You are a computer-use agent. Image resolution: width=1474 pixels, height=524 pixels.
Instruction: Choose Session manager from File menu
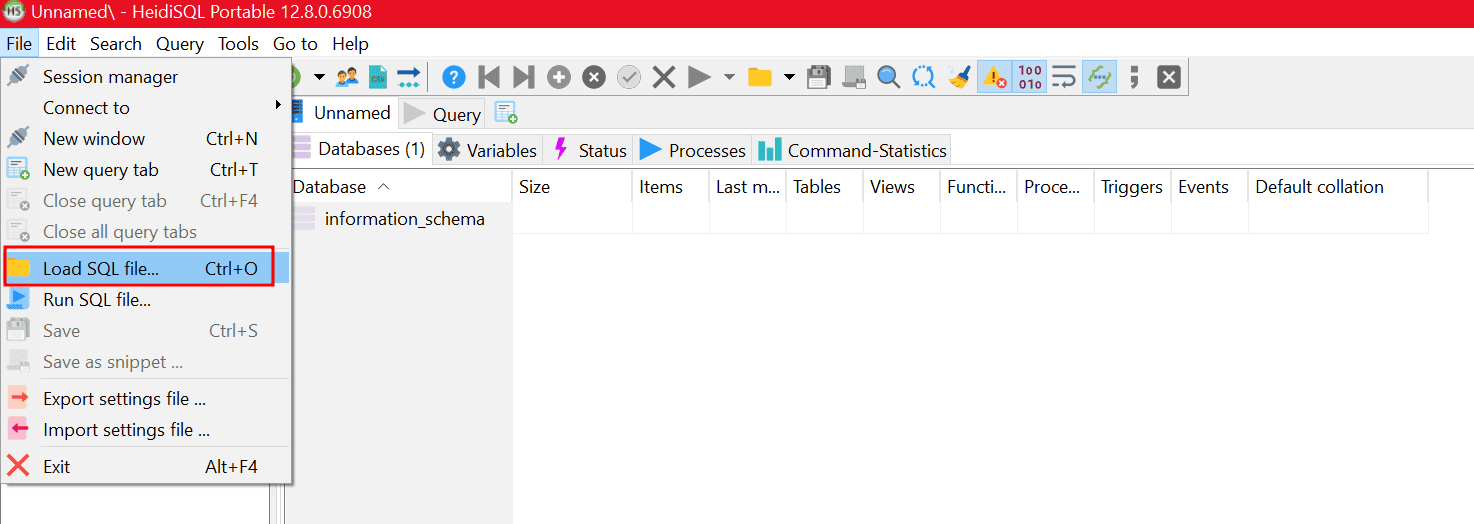(146, 77)
